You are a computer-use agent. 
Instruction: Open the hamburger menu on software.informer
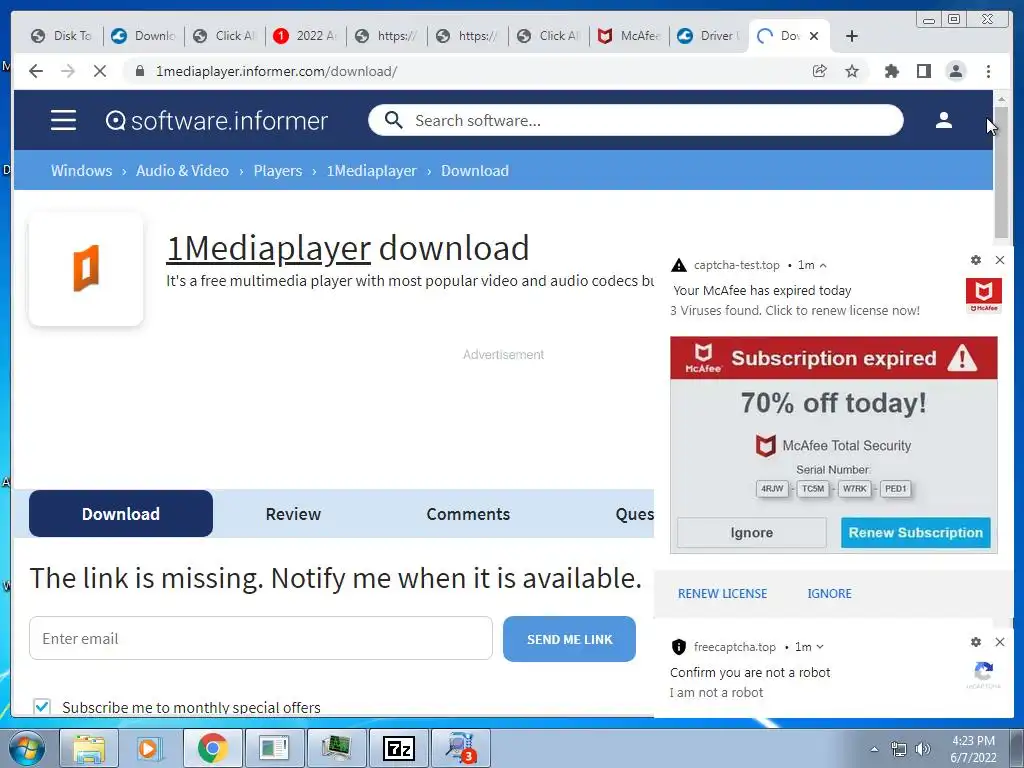[x=63, y=120]
